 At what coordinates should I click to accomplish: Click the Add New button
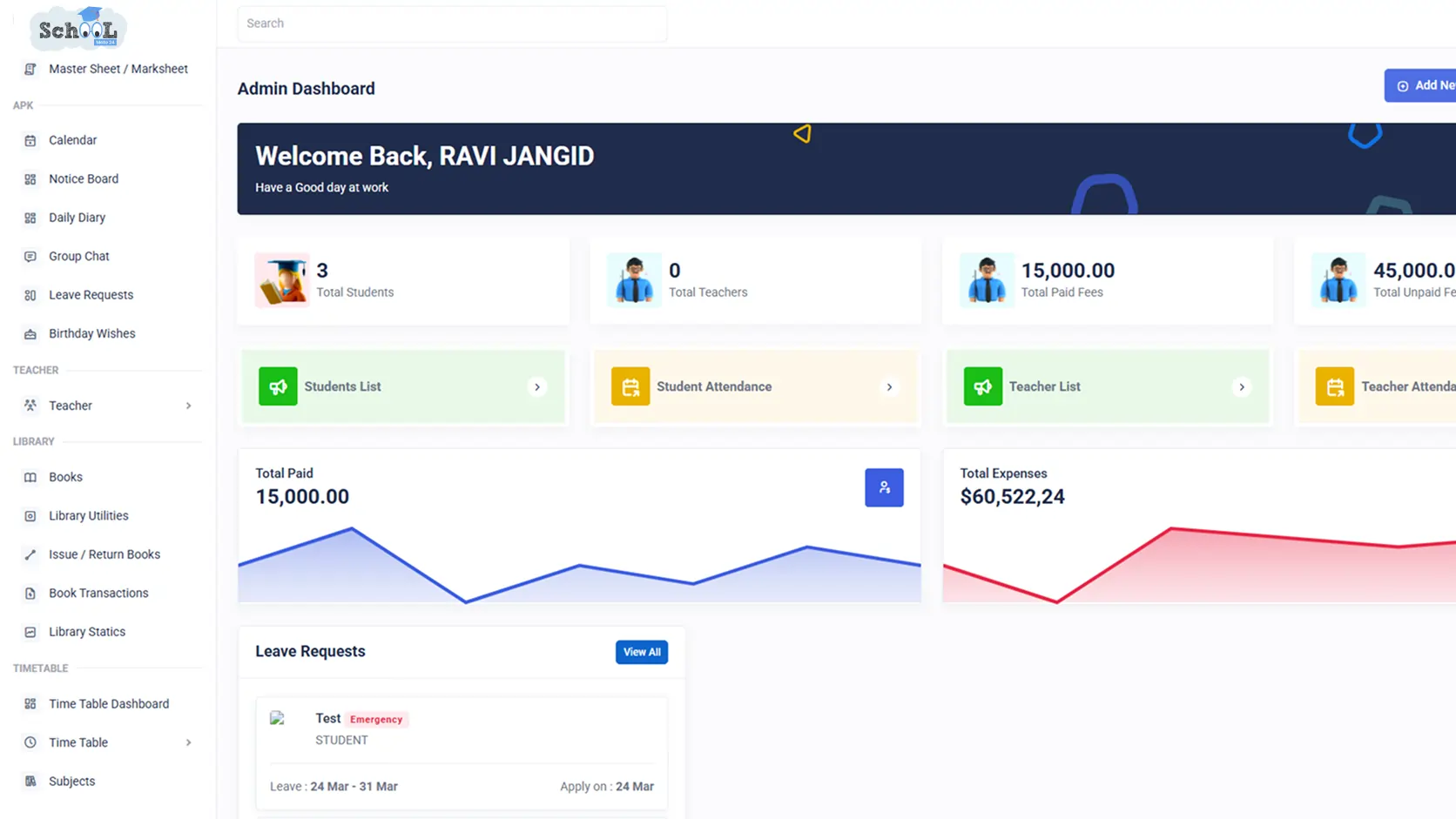click(1420, 85)
